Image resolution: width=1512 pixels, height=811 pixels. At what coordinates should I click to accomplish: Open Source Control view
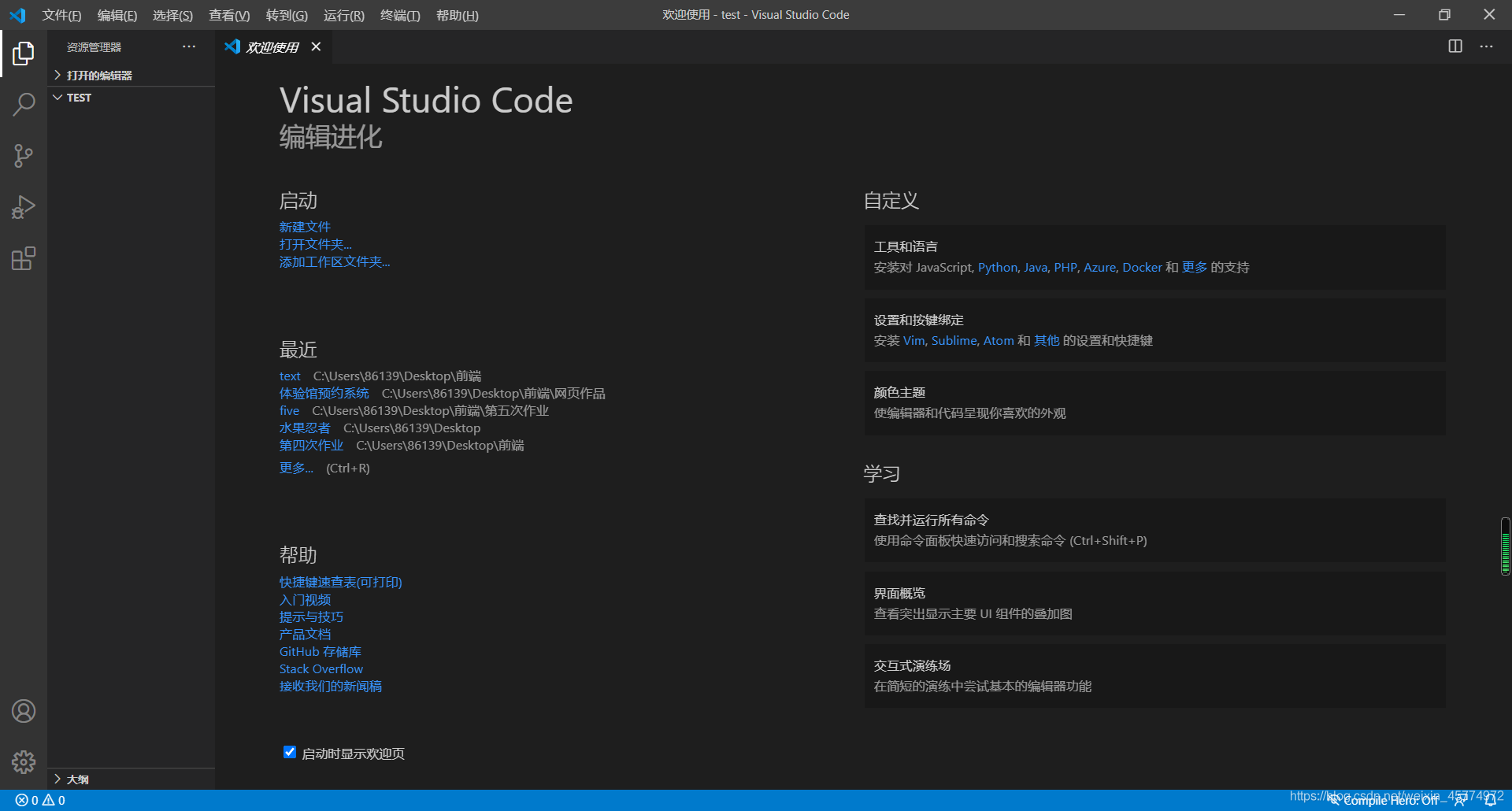24,156
